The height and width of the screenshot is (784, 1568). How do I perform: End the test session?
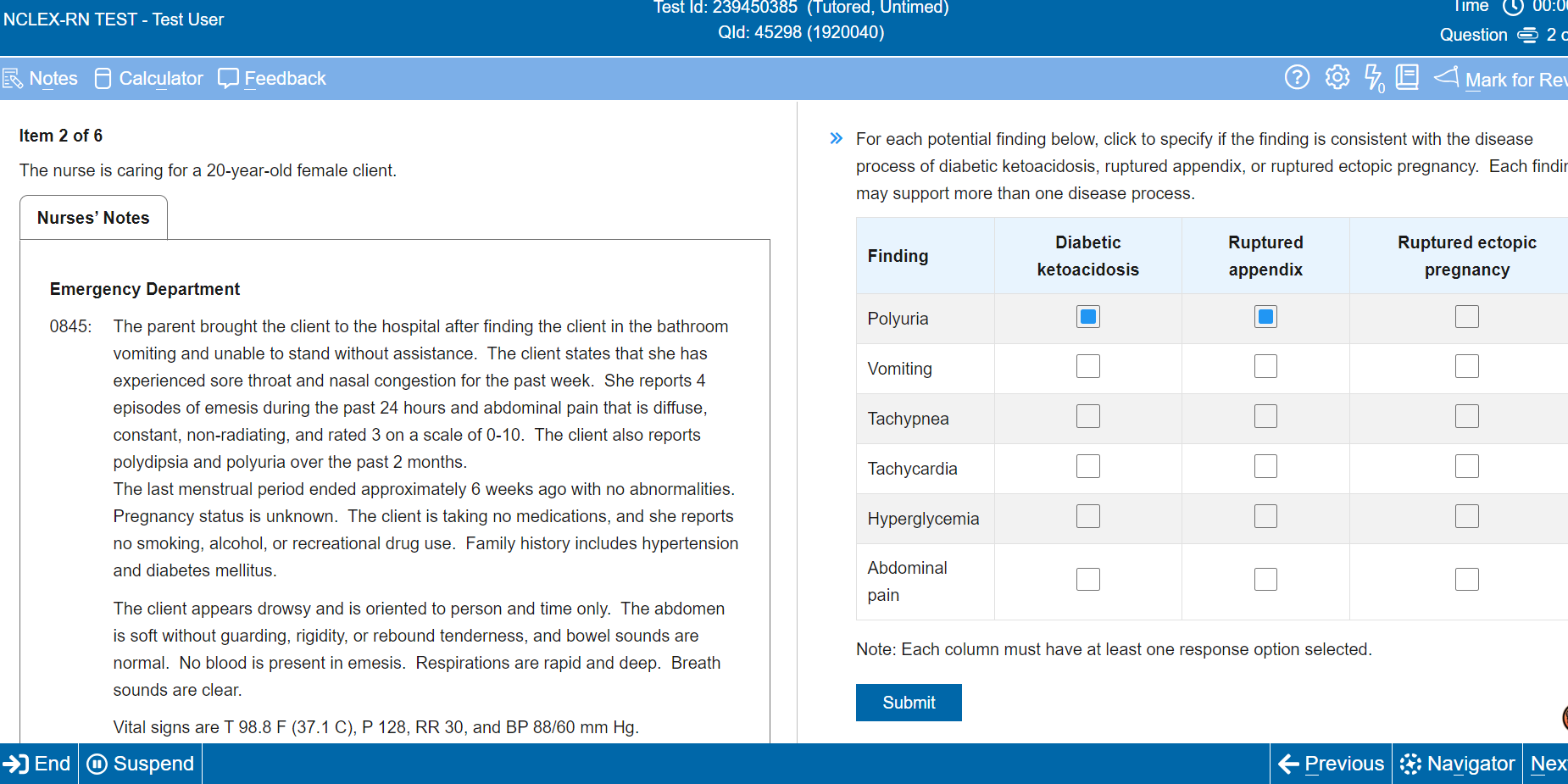click(38, 764)
